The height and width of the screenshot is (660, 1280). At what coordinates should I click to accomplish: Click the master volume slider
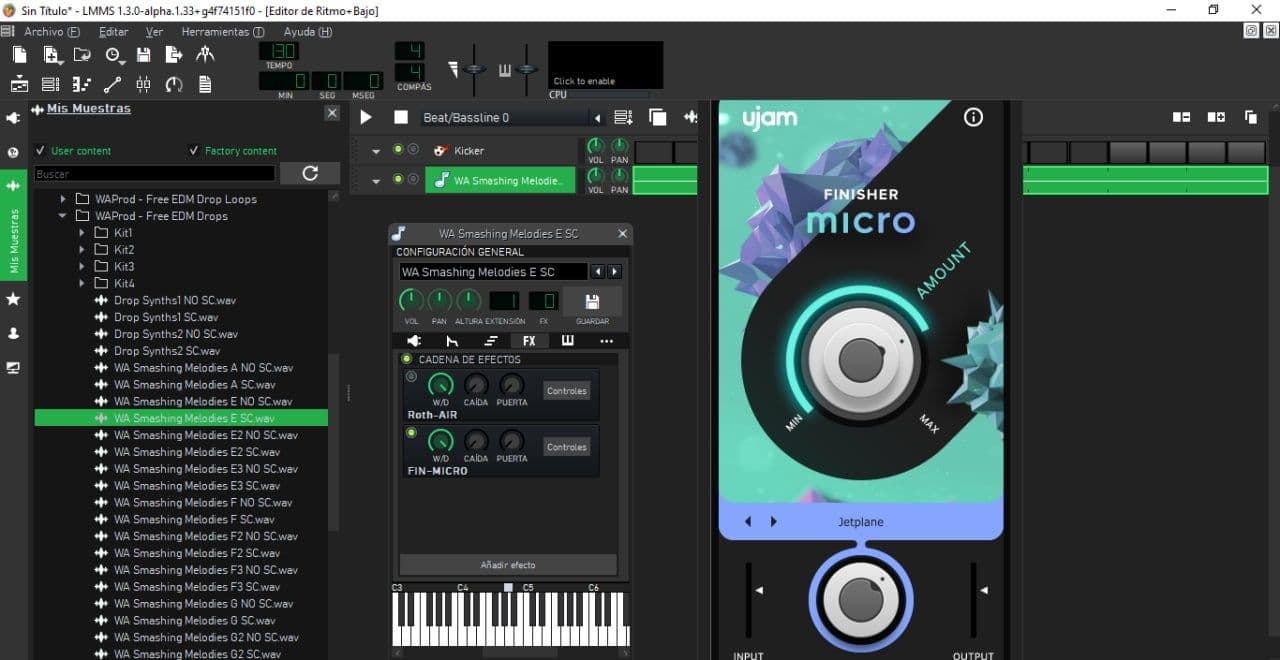pyautogui.click(x=474, y=69)
